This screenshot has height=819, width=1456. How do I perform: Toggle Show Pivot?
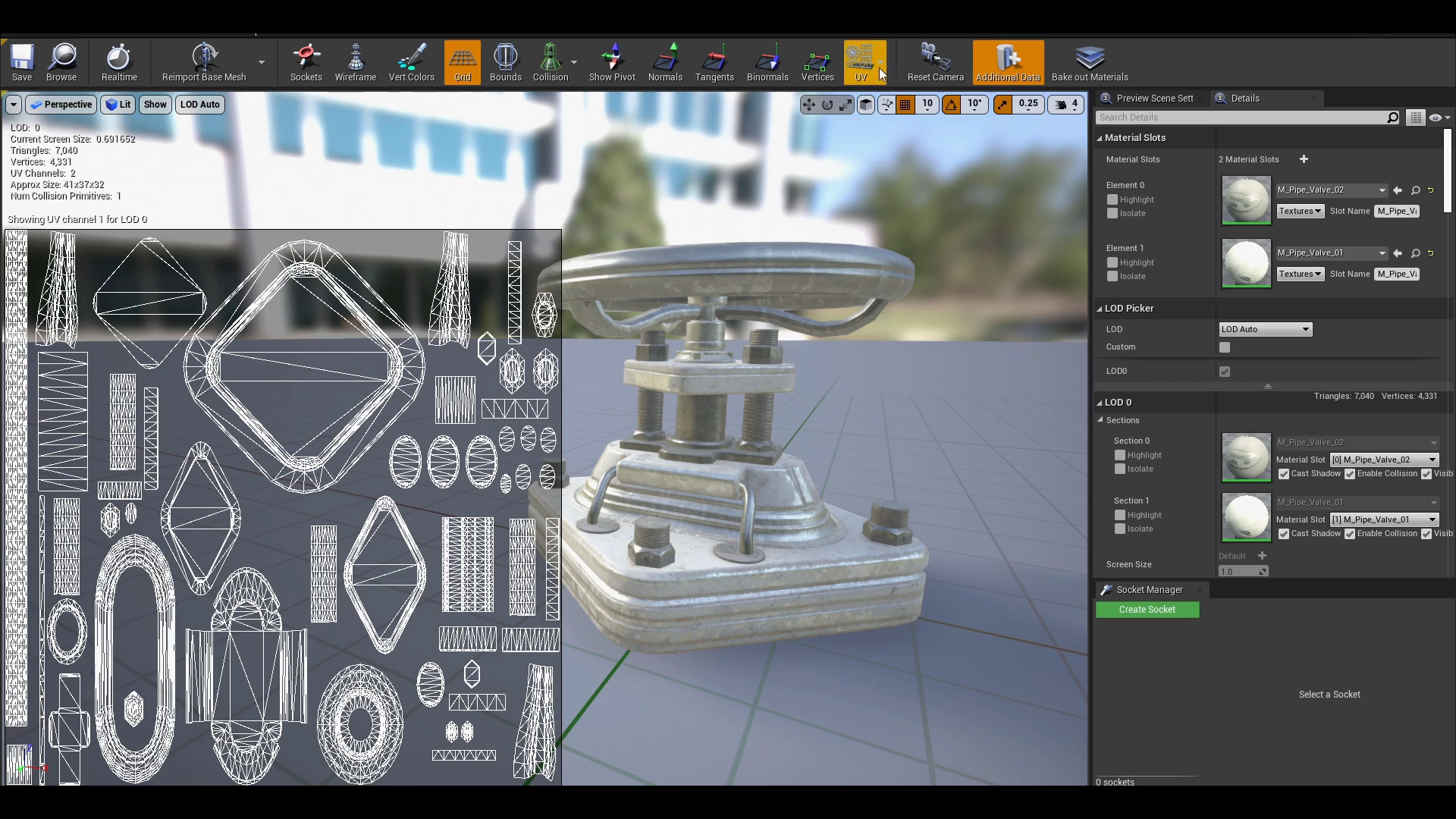coord(612,62)
